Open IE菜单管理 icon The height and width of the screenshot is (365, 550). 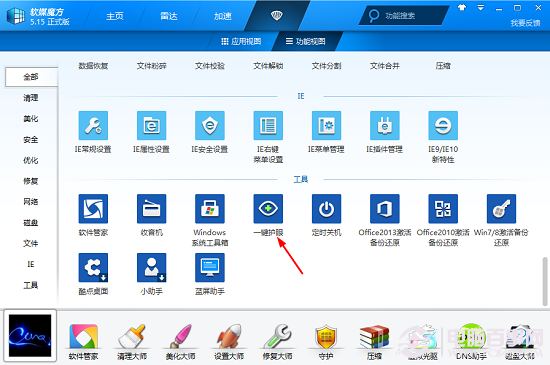(x=326, y=126)
